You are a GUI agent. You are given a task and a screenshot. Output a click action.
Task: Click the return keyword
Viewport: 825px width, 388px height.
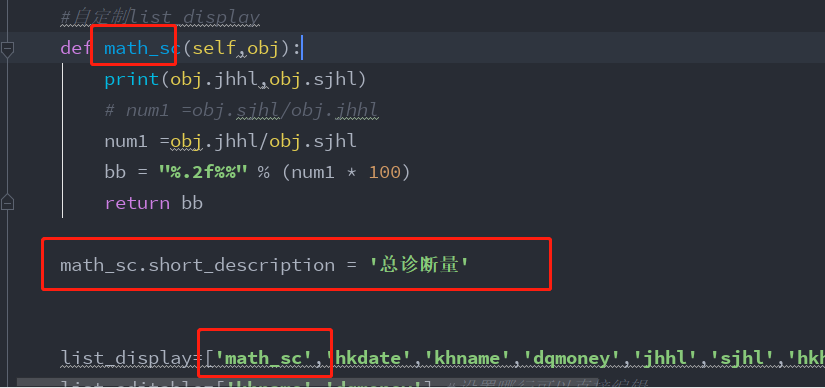click(137, 203)
